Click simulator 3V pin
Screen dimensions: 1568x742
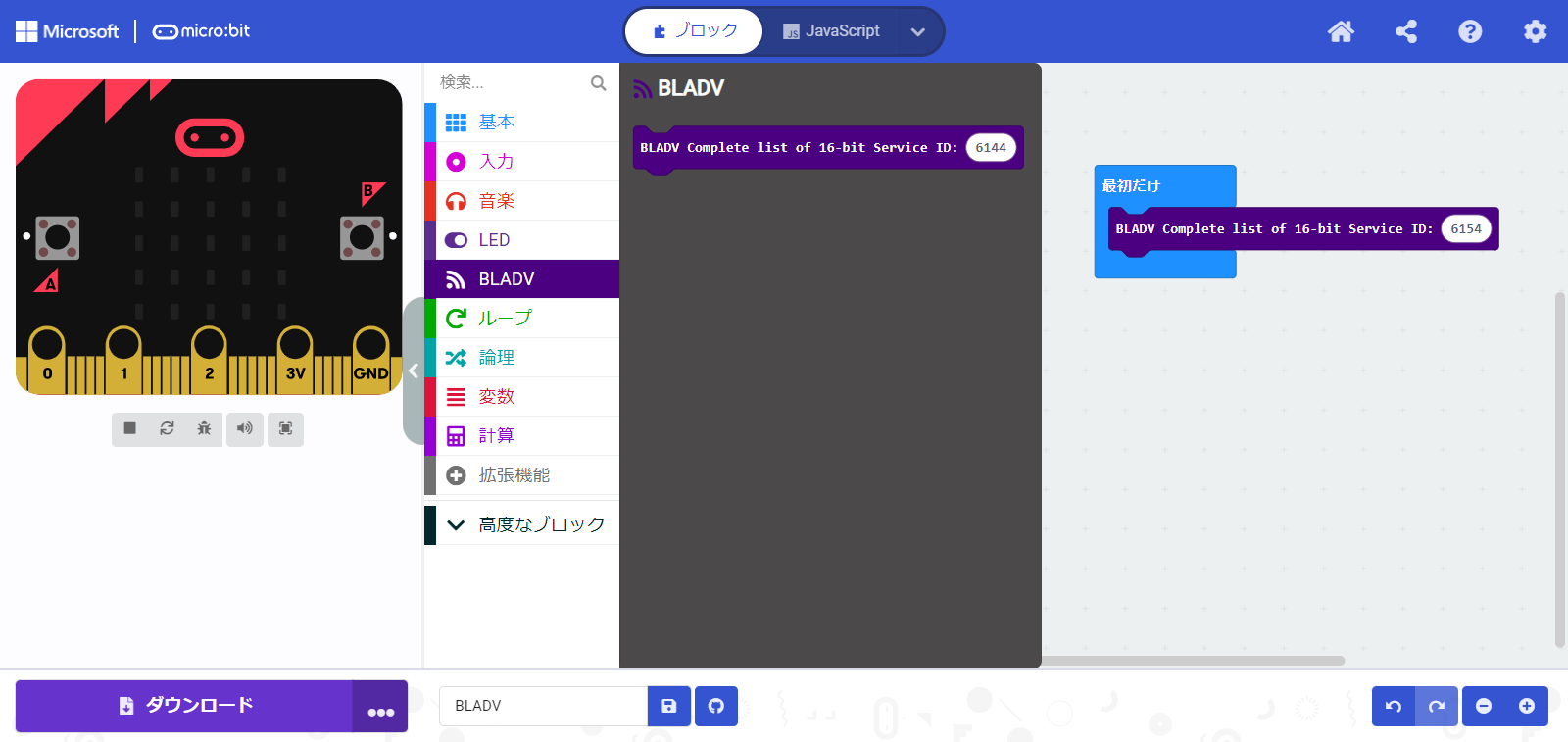pyautogui.click(x=295, y=359)
